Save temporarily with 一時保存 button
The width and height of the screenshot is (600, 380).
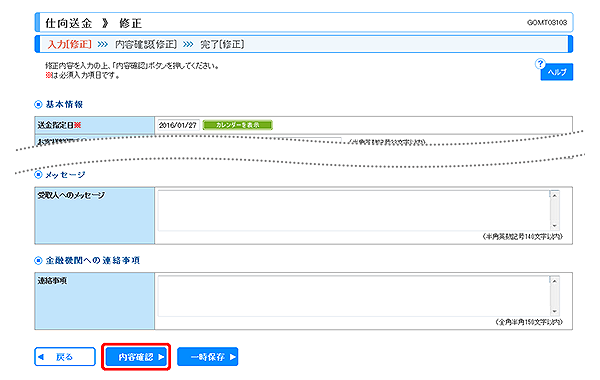tap(207, 357)
